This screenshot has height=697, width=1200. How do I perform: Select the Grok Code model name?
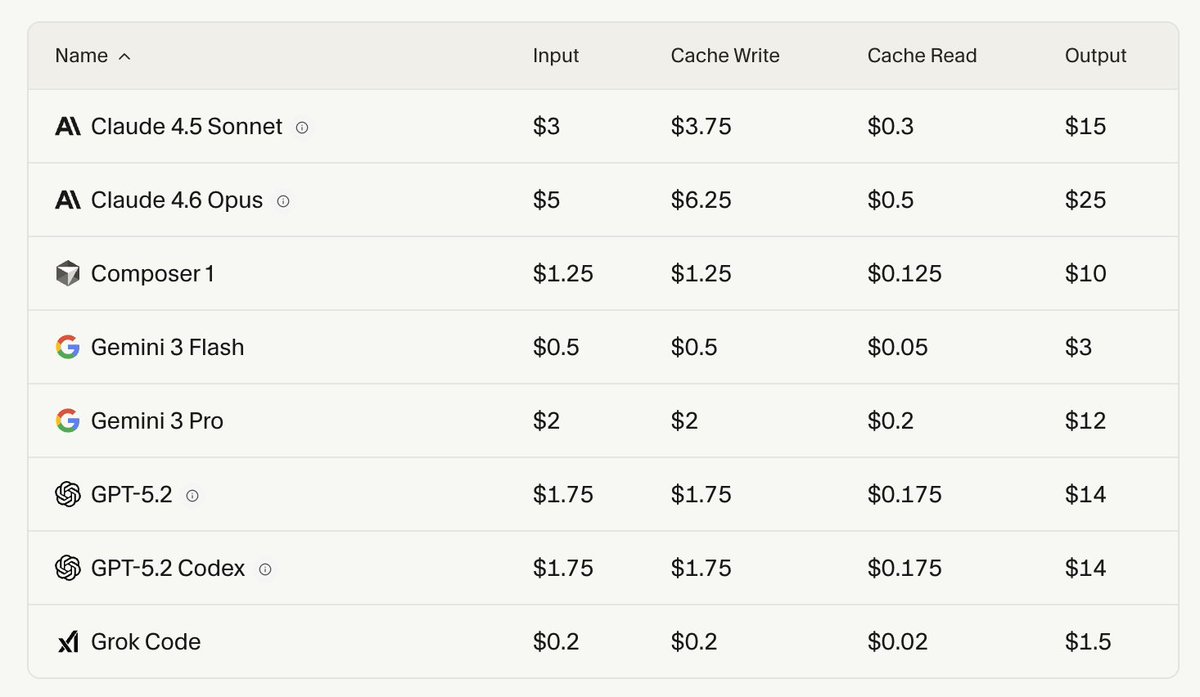tap(146, 642)
